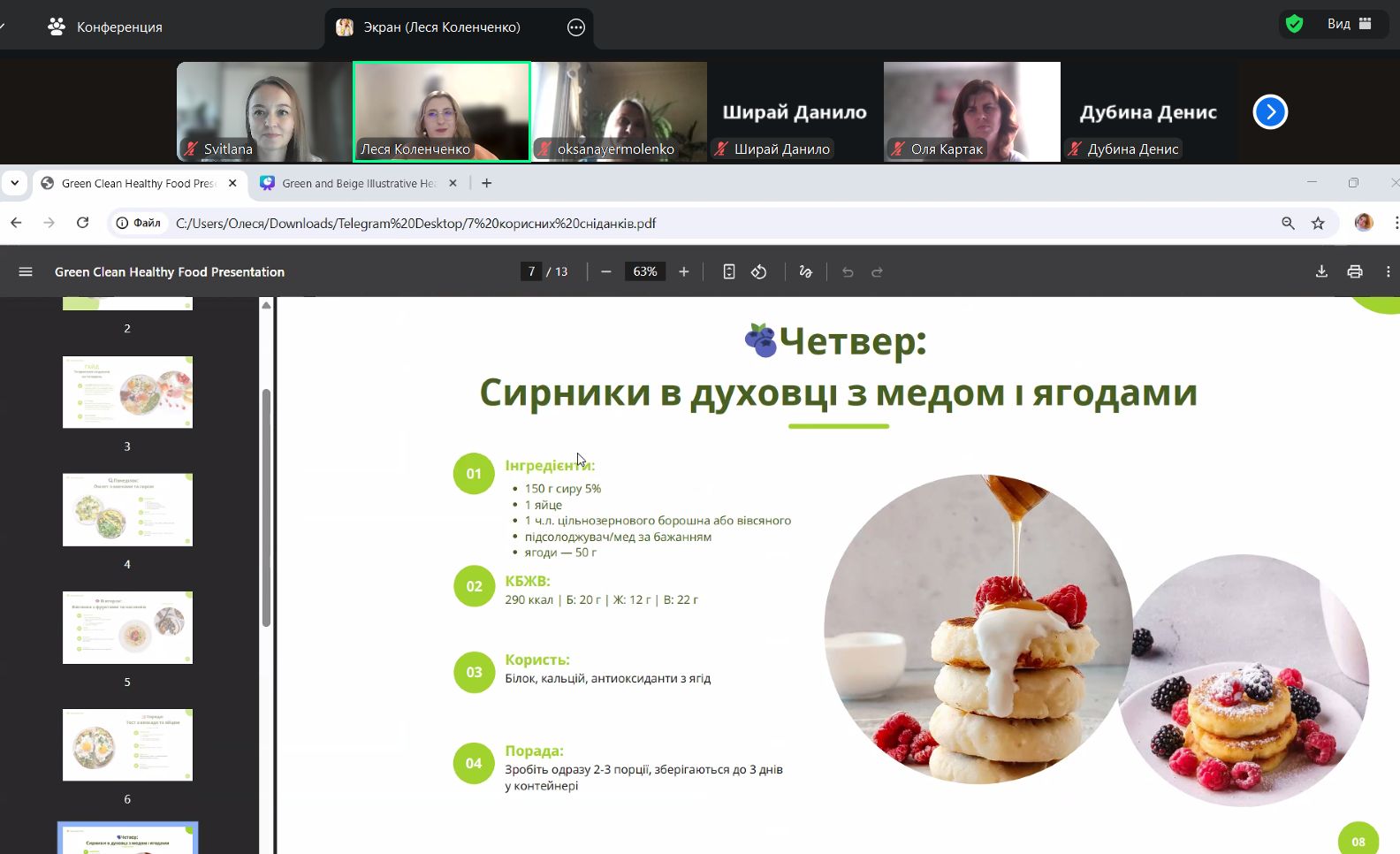Click the zoom in plus button
Screen dimensions: 1400x854
coord(683,272)
